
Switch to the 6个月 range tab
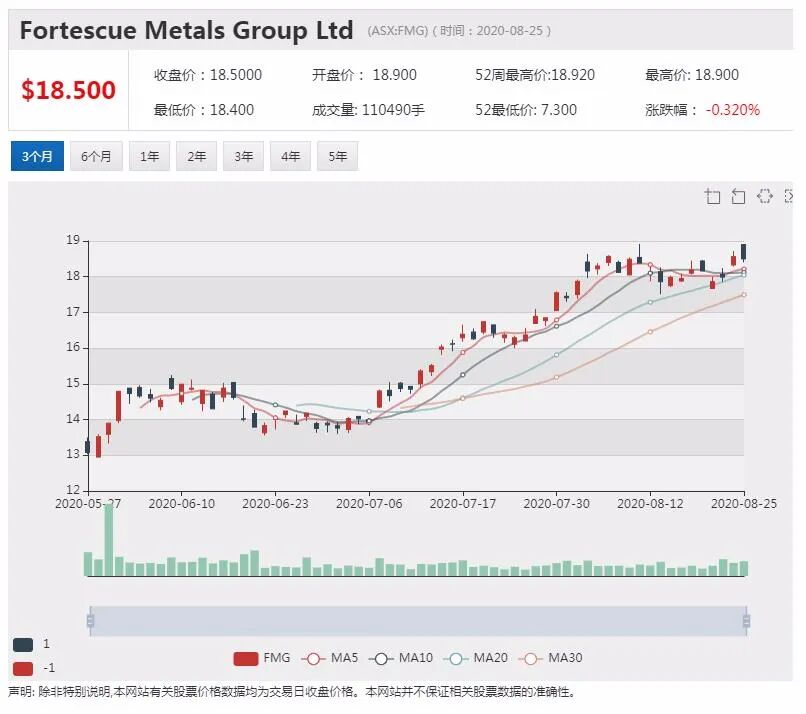96,156
